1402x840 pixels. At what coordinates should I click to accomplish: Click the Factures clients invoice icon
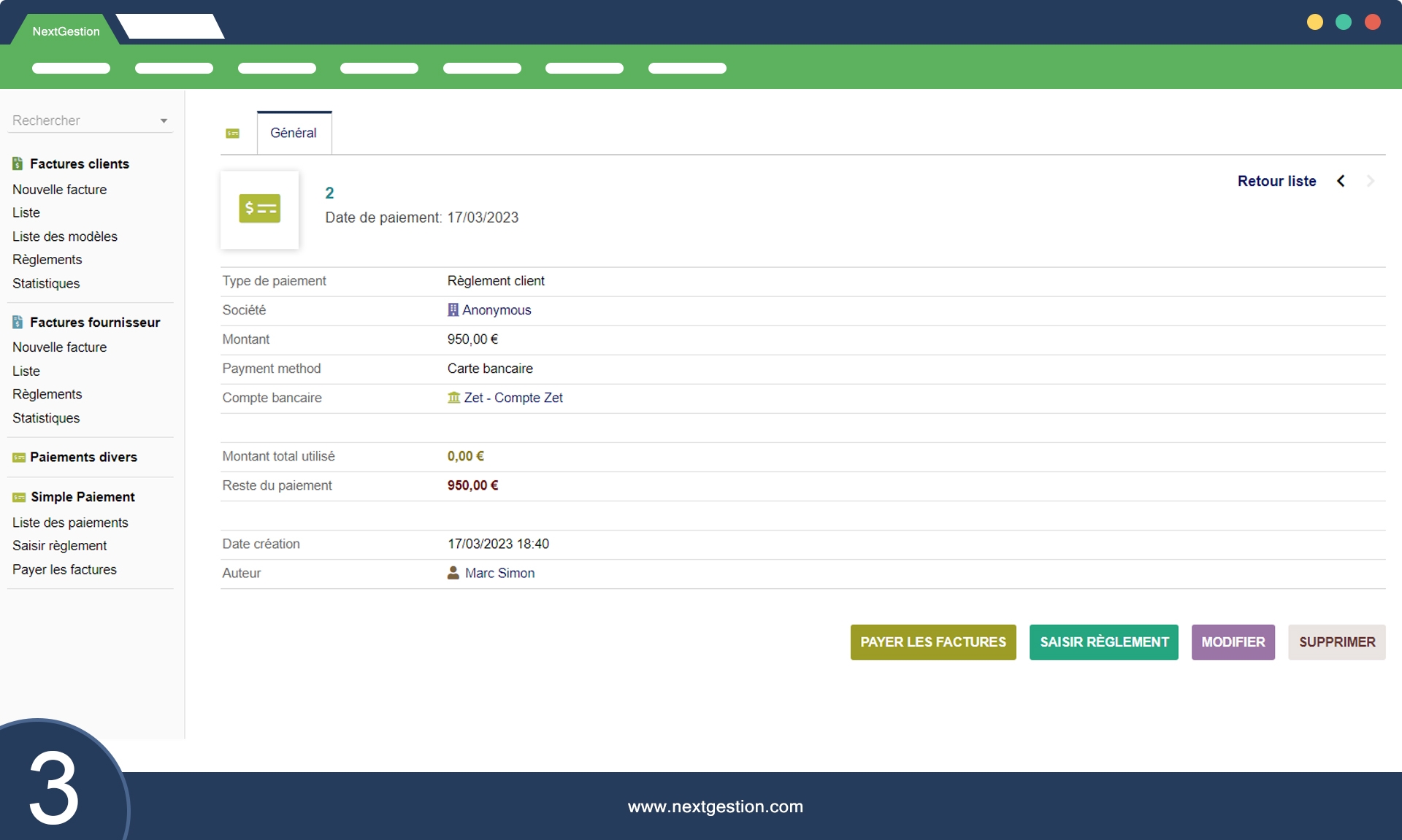(18, 164)
